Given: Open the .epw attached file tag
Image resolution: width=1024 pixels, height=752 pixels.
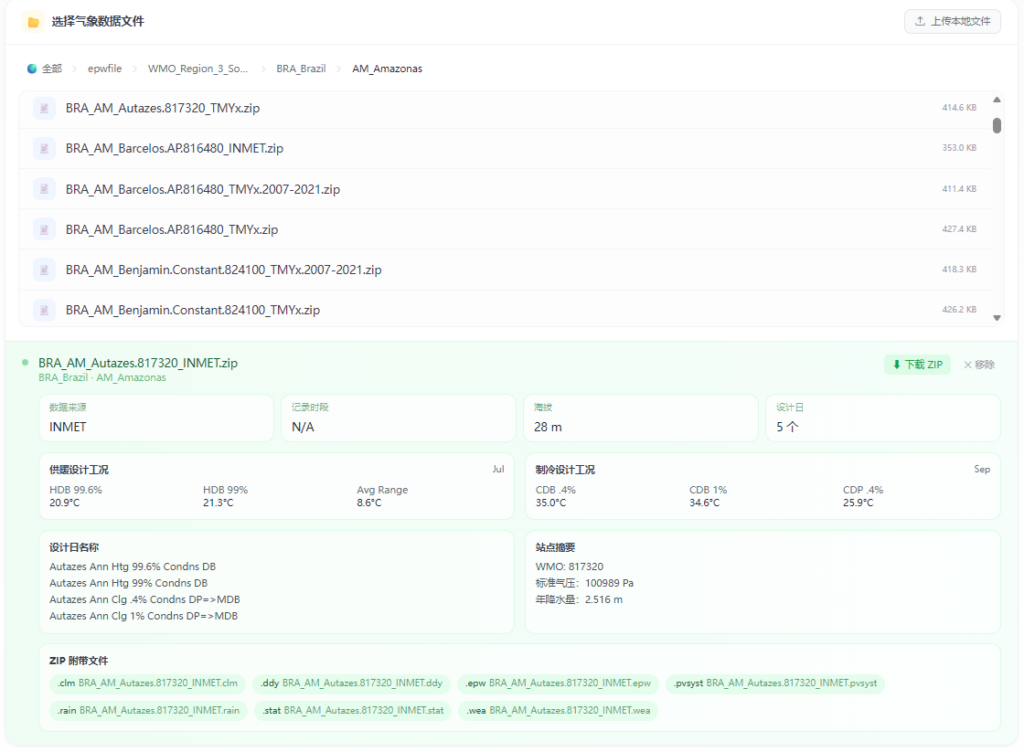Looking at the screenshot, I should (x=558, y=684).
